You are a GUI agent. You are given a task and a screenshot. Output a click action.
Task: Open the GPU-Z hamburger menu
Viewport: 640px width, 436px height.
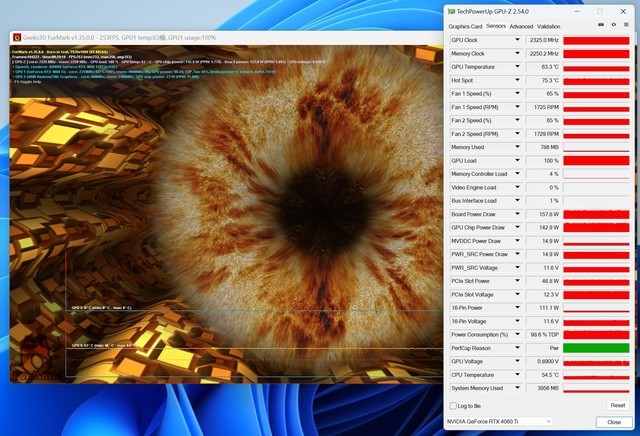pyautogui.click(x=626, y=25)
